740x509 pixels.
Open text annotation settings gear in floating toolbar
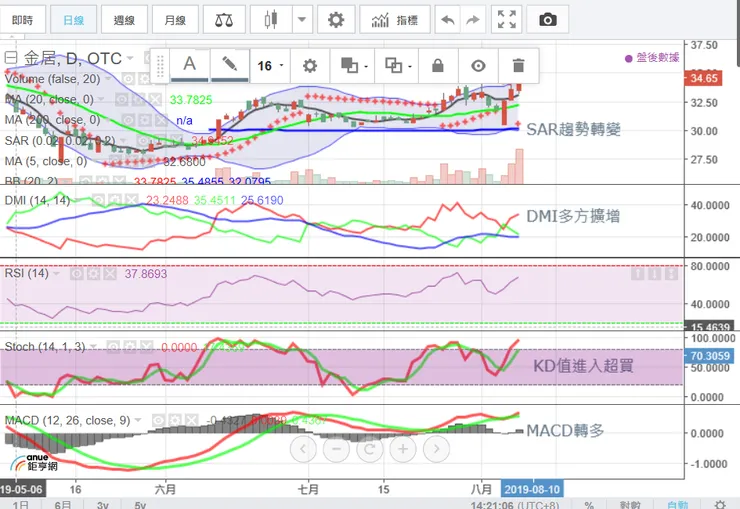tap(310, 66)
